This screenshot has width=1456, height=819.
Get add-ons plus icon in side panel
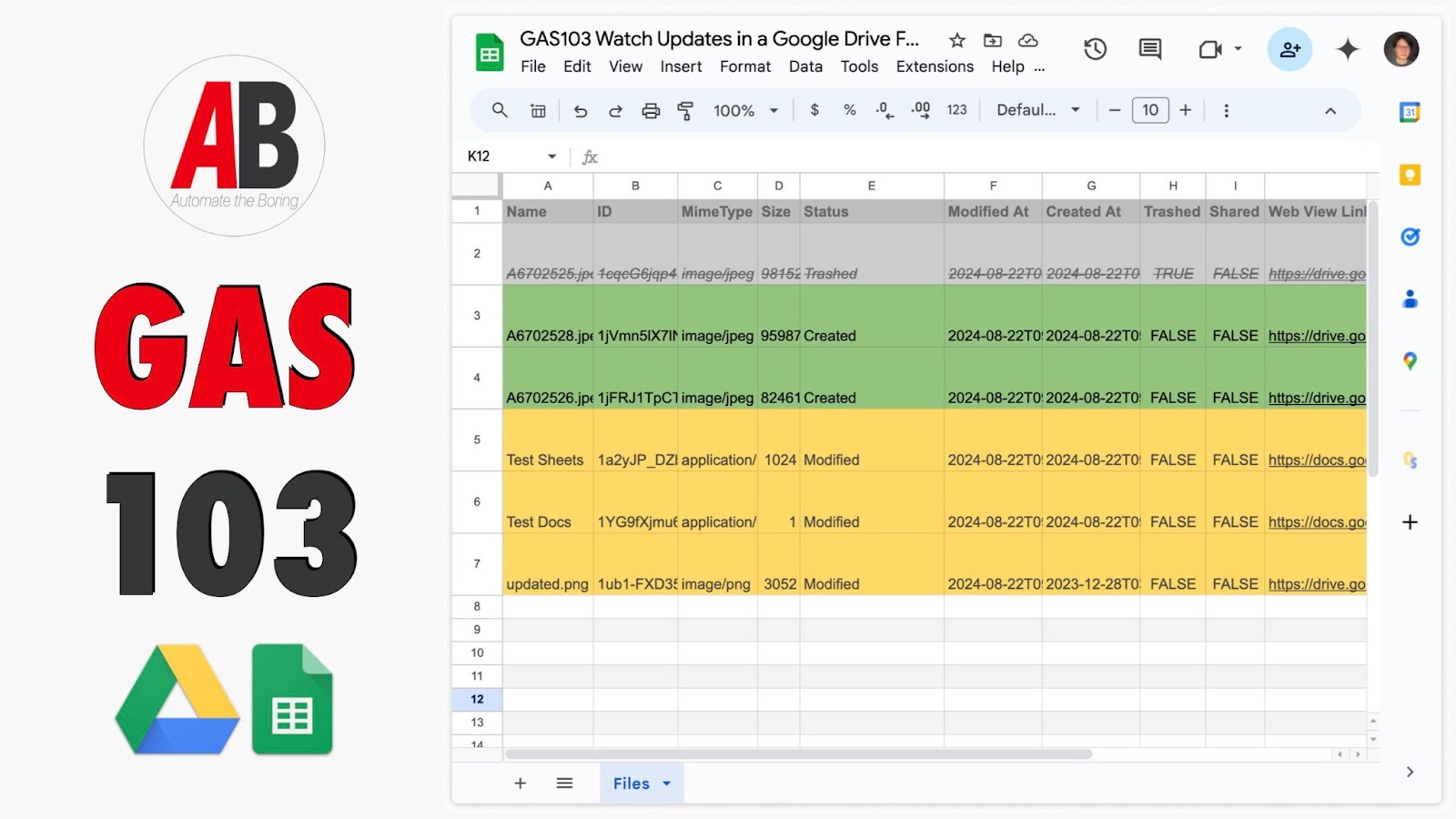1410,522
